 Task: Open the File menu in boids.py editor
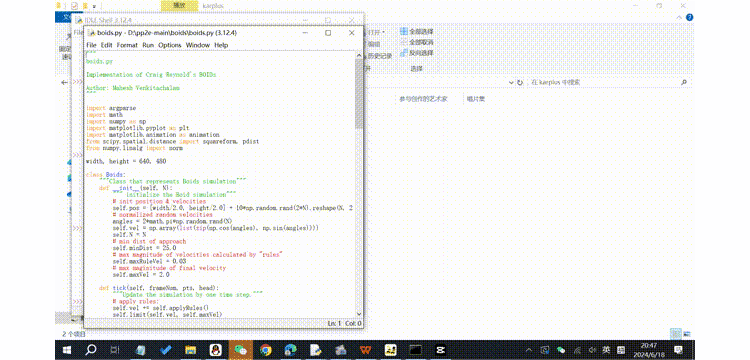(91, 45)
